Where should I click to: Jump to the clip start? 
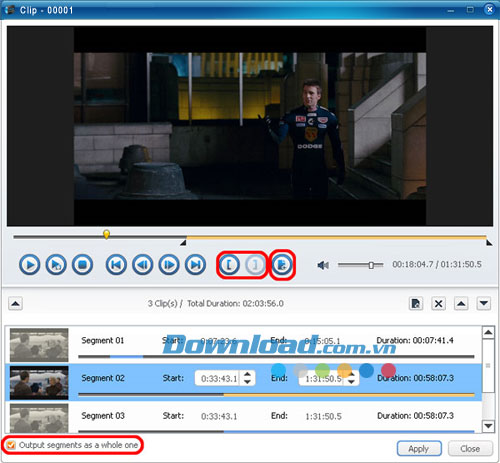116,265
